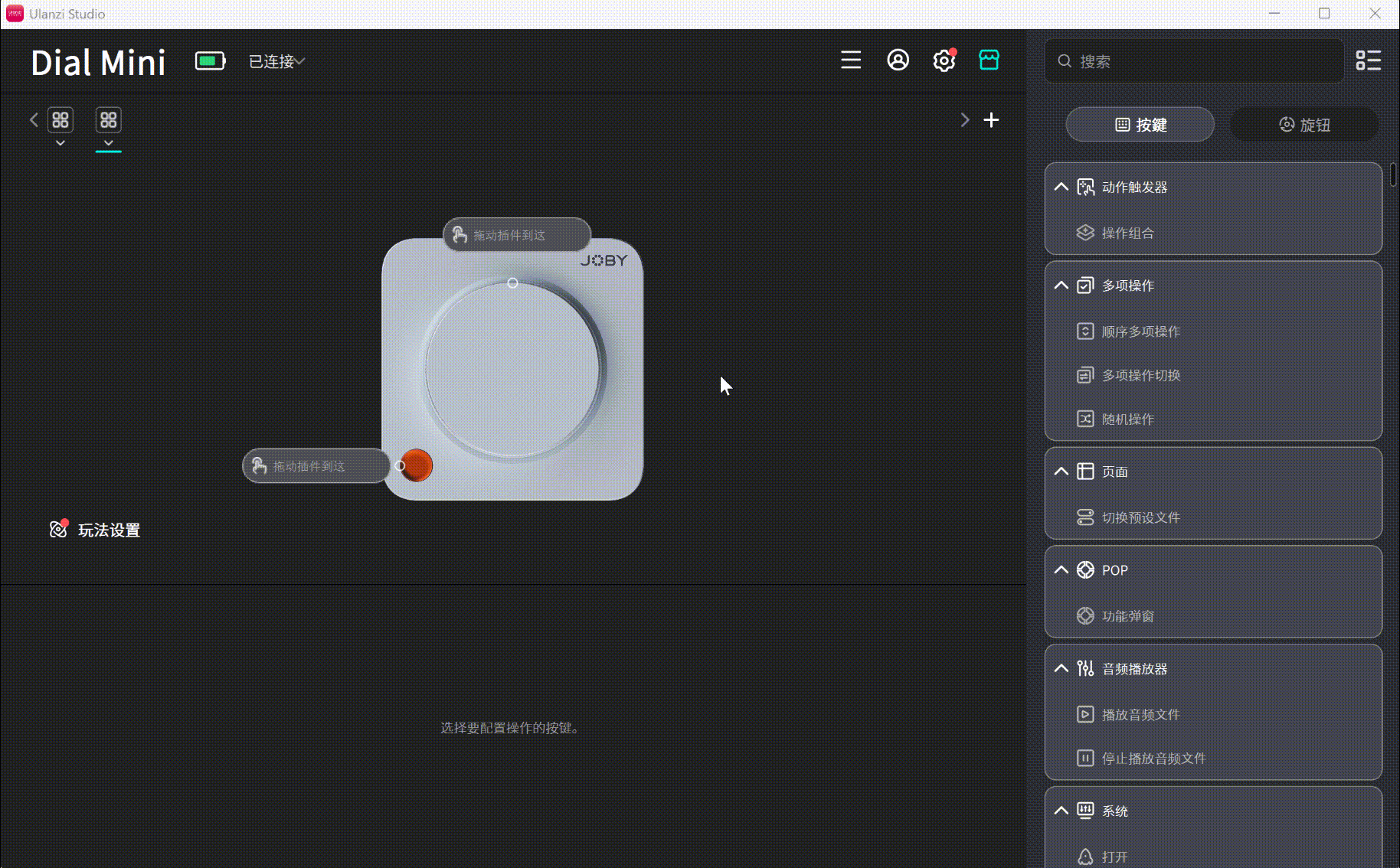Click the Dial Mini device title
1400x868 pixels.
point(98,62)
